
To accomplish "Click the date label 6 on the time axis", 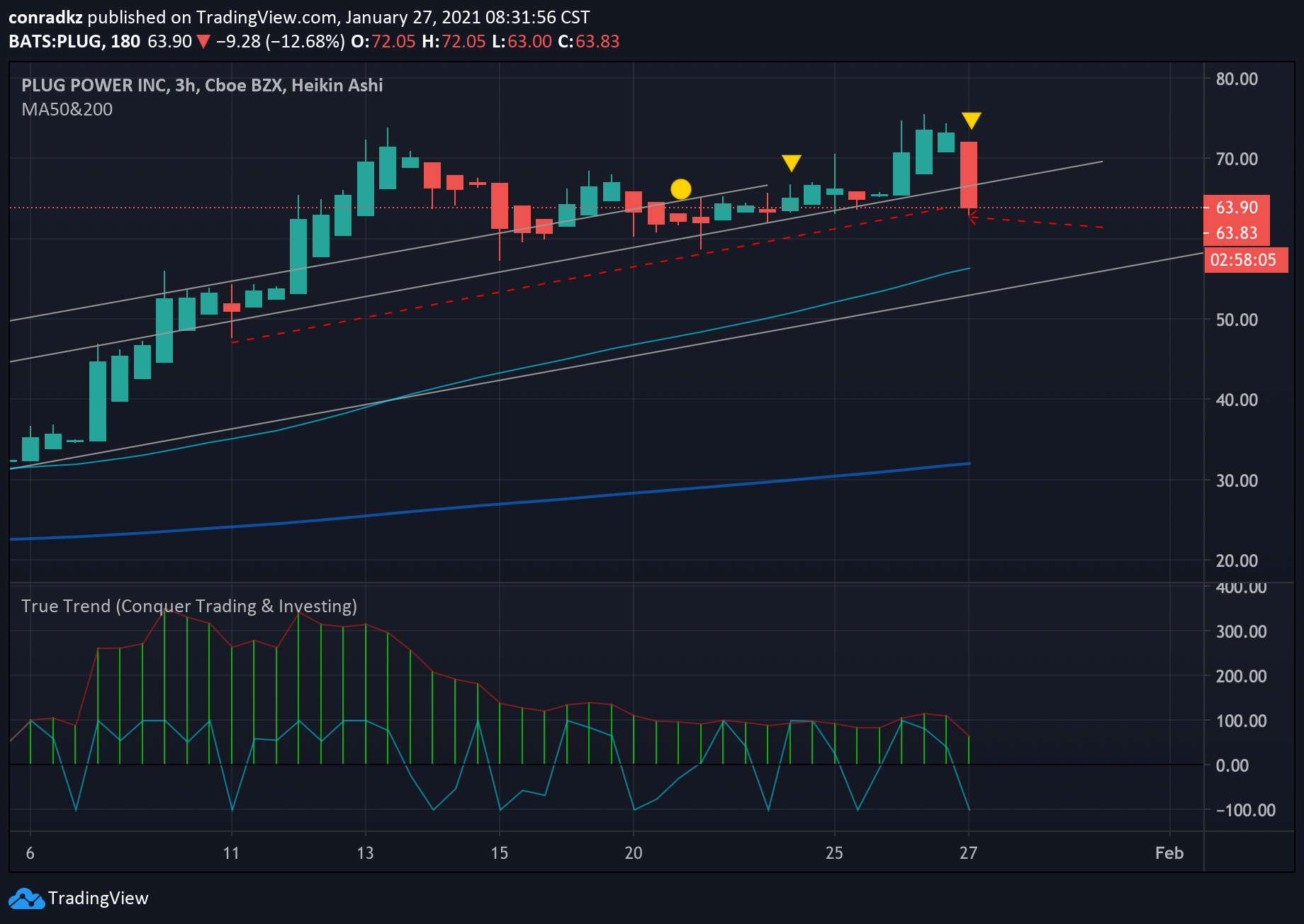I will 30,853.
